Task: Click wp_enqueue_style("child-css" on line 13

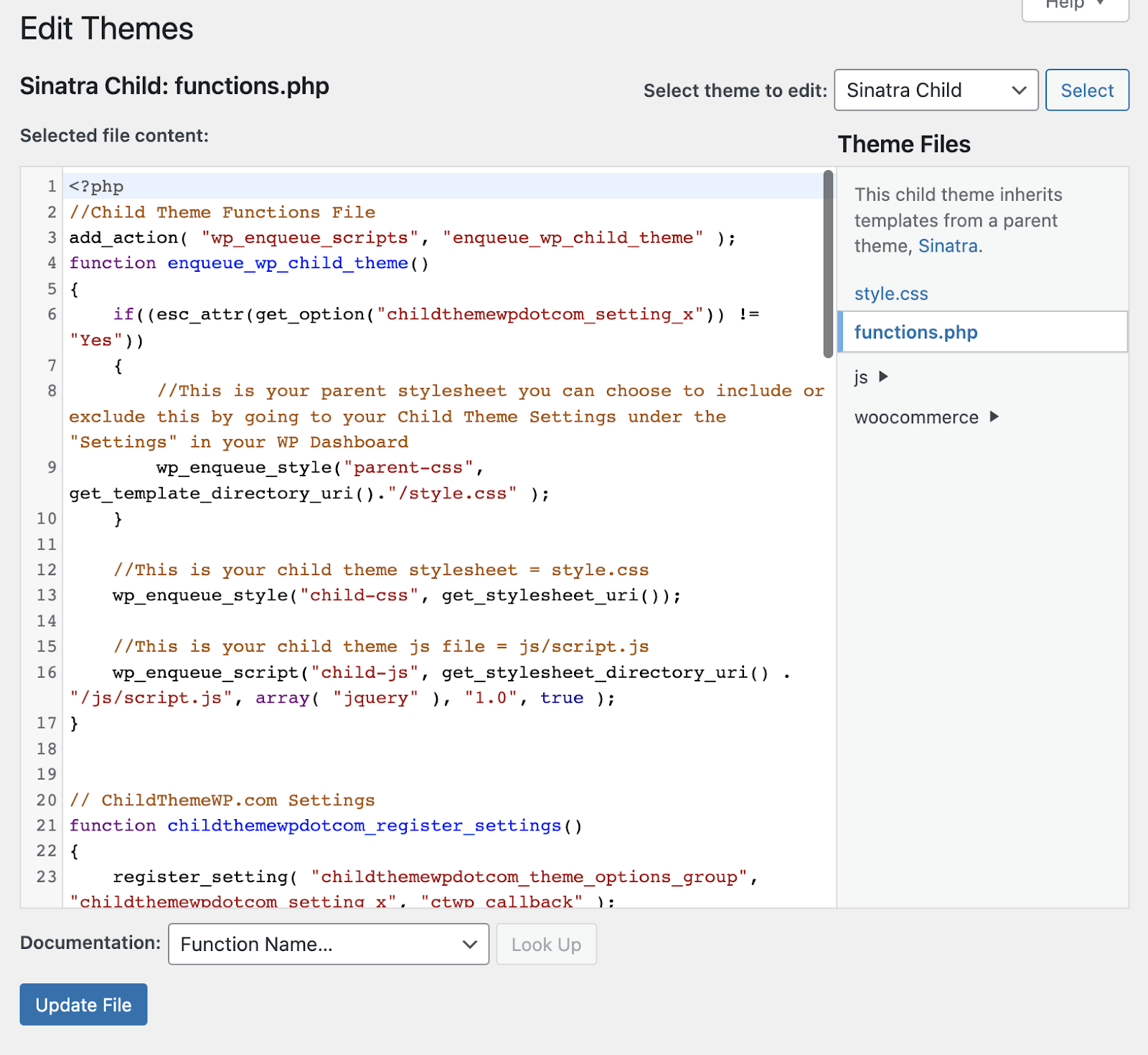Action: click(397, 595)
